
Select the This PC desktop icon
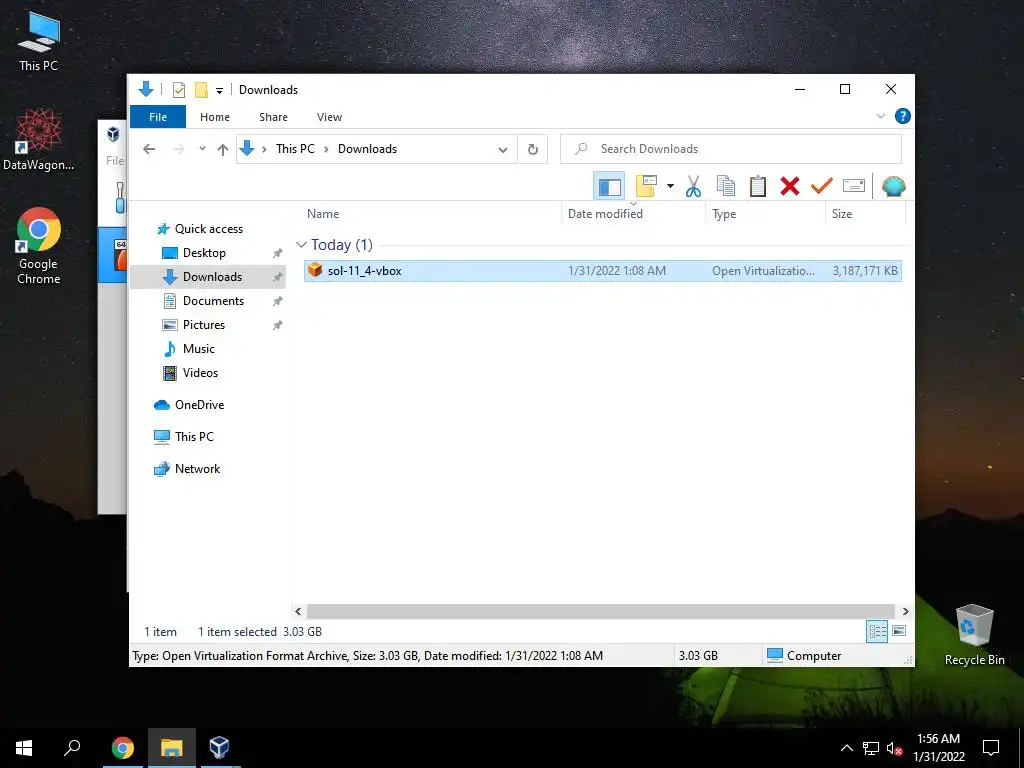[39, 41]
